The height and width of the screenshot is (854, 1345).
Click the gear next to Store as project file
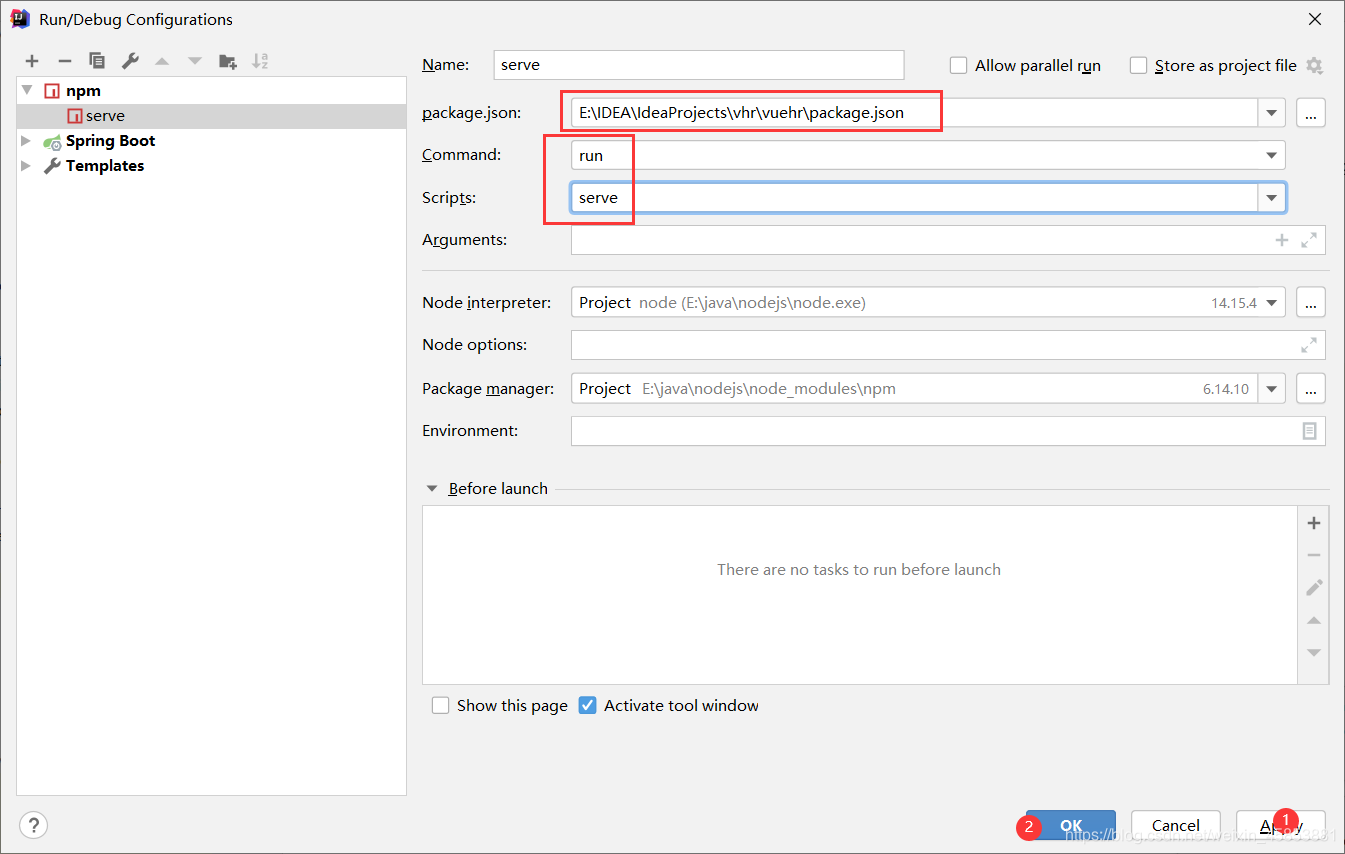coord(1314,66)
